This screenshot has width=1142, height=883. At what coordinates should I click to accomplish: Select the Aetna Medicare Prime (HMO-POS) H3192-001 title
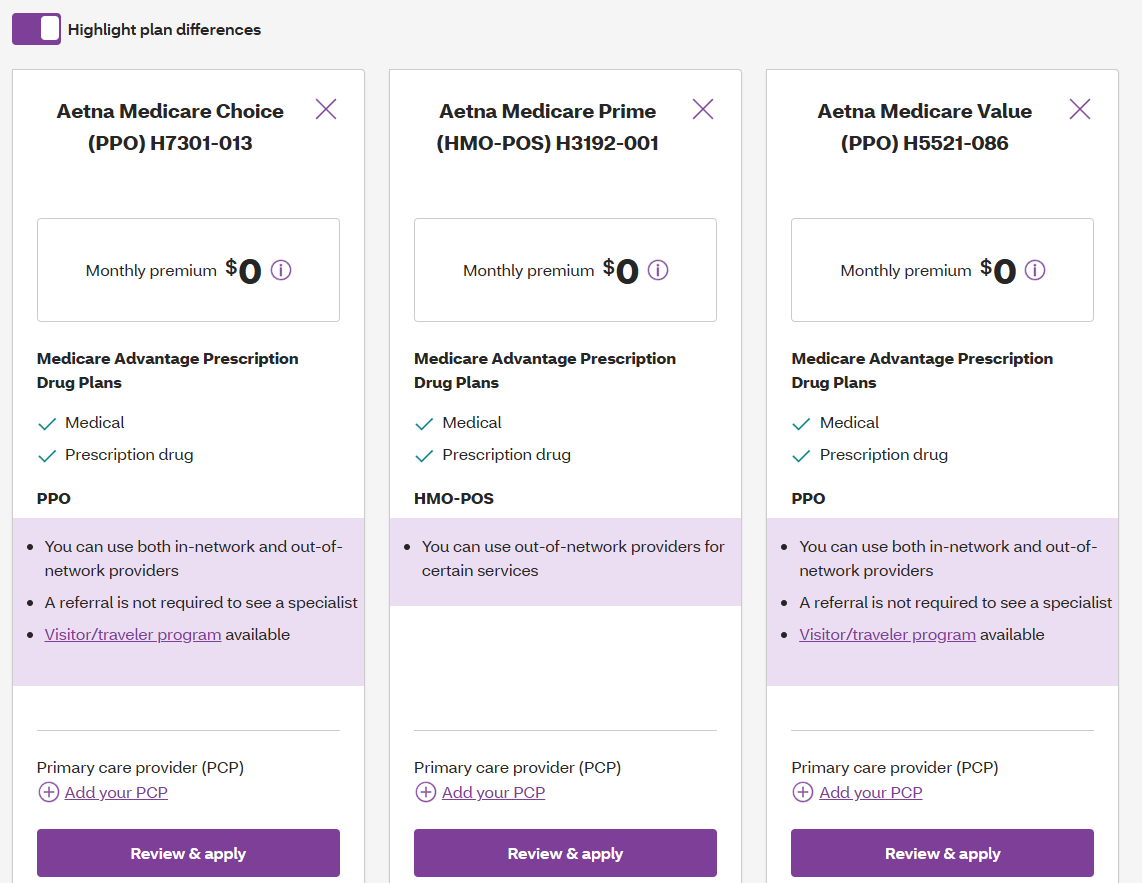[x=548, y=127]
